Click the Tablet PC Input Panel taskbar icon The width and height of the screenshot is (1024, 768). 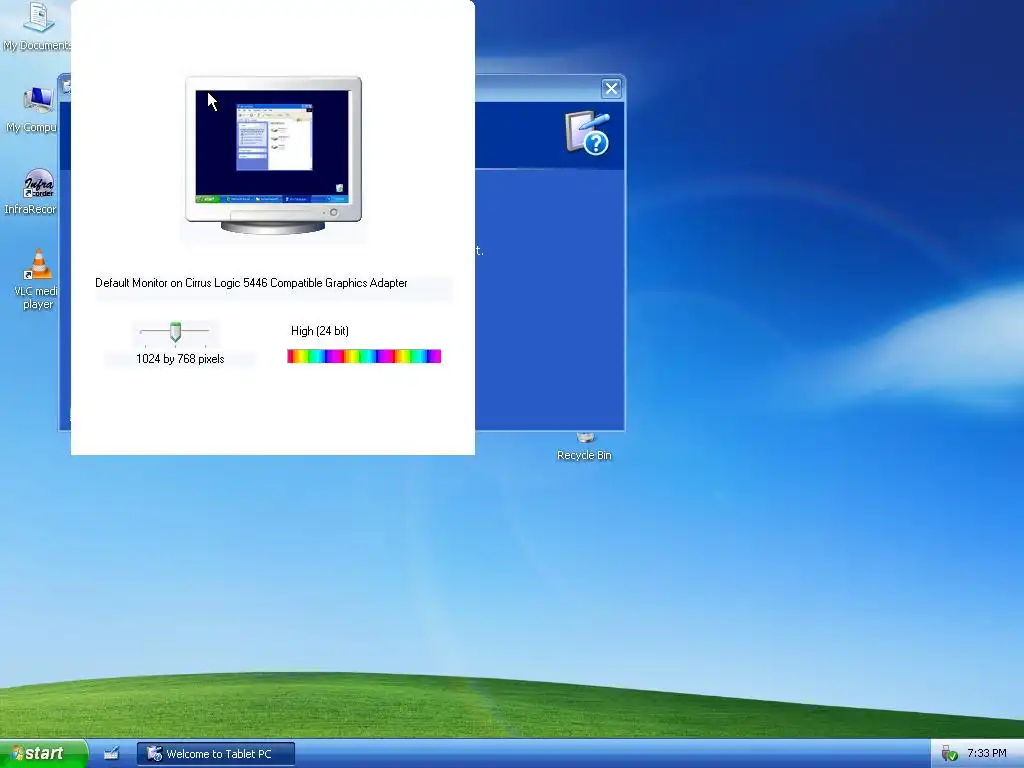click(112, 753)
